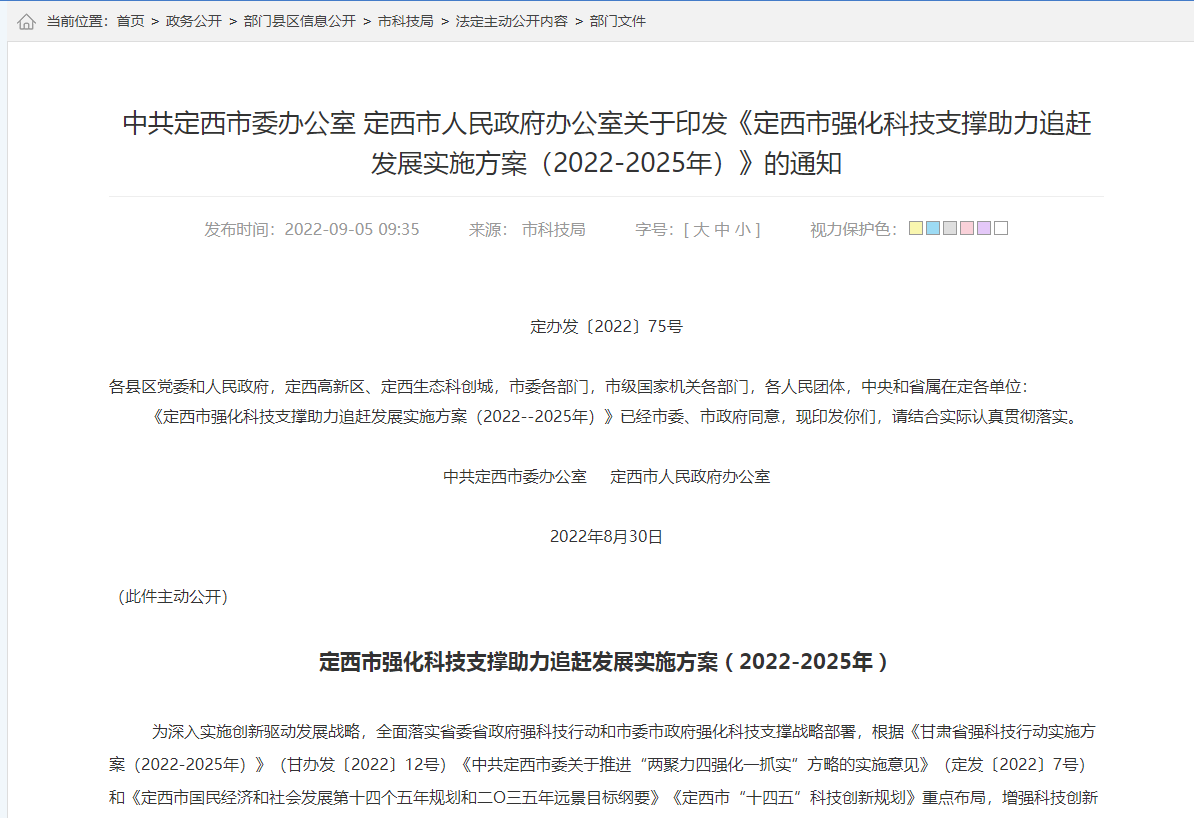
Task: Go to 首页 in breadcrumb
Action: pyautogui.click(x=130, y=21)
